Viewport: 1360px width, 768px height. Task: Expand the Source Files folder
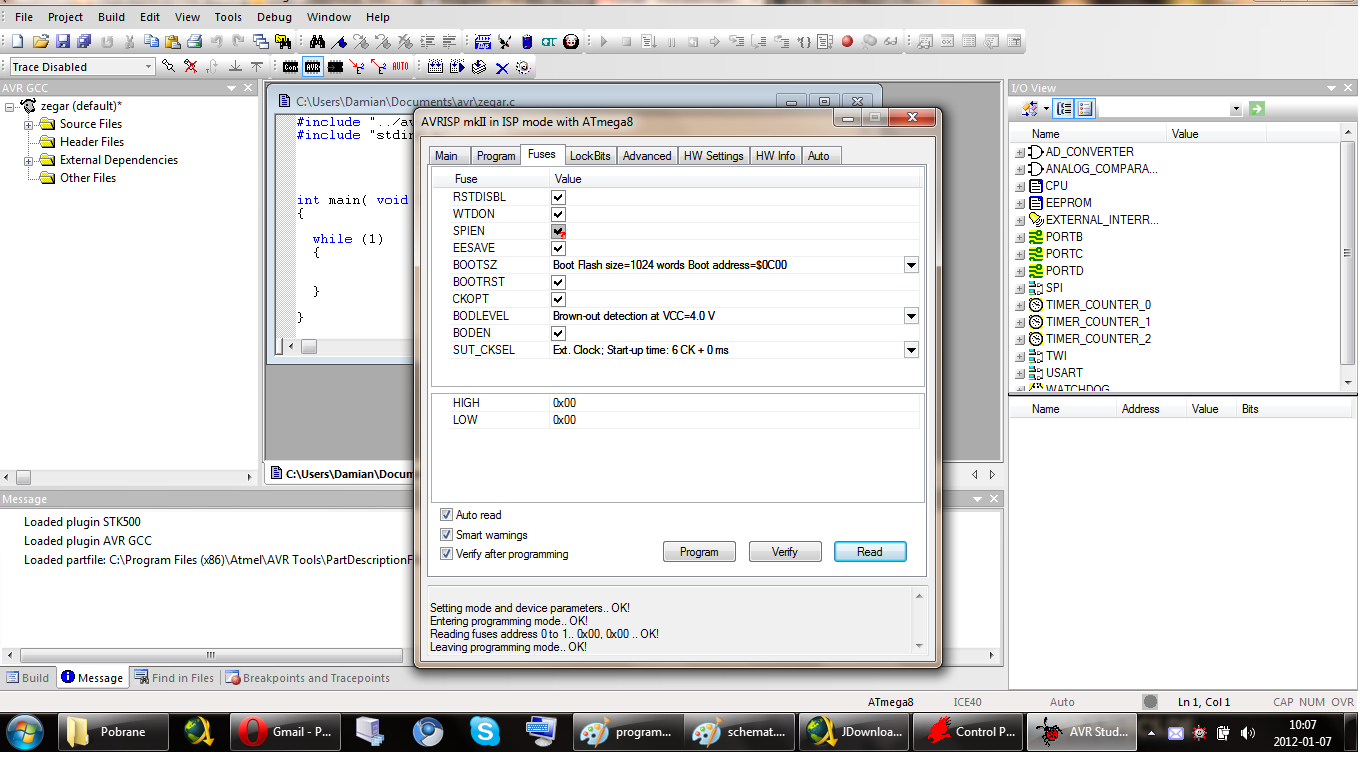(x=29, y=124)
